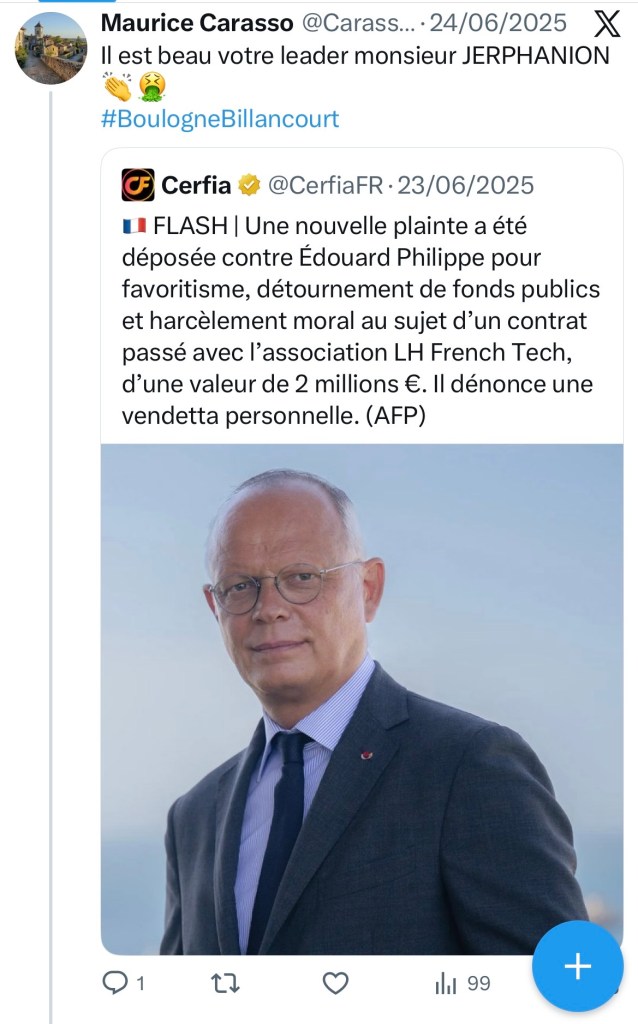
Task: Tap the clapping hands emoji
Action: [117, 88]
